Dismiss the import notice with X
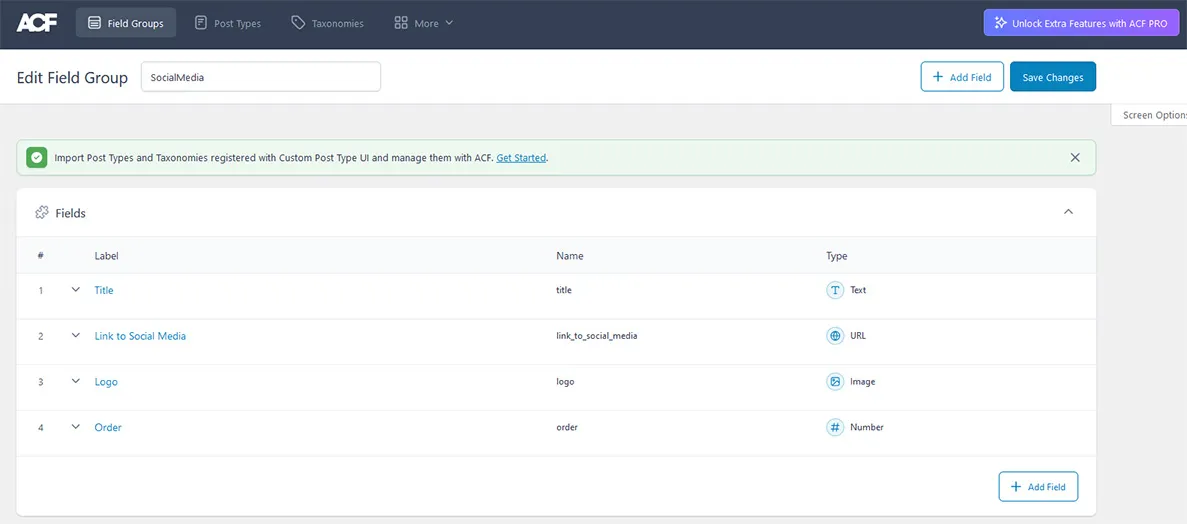This screenshot has height=524, width=1187. click(1075, 158)
